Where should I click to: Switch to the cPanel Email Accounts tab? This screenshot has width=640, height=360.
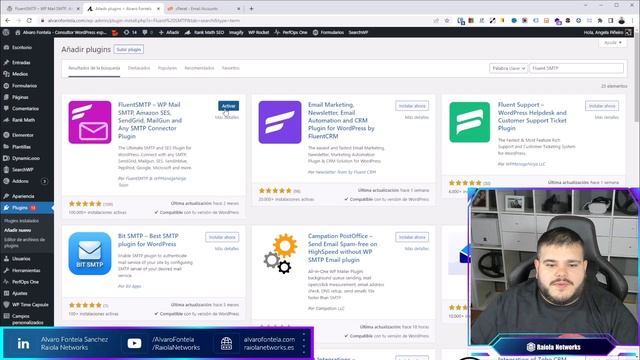coord(204,9)
